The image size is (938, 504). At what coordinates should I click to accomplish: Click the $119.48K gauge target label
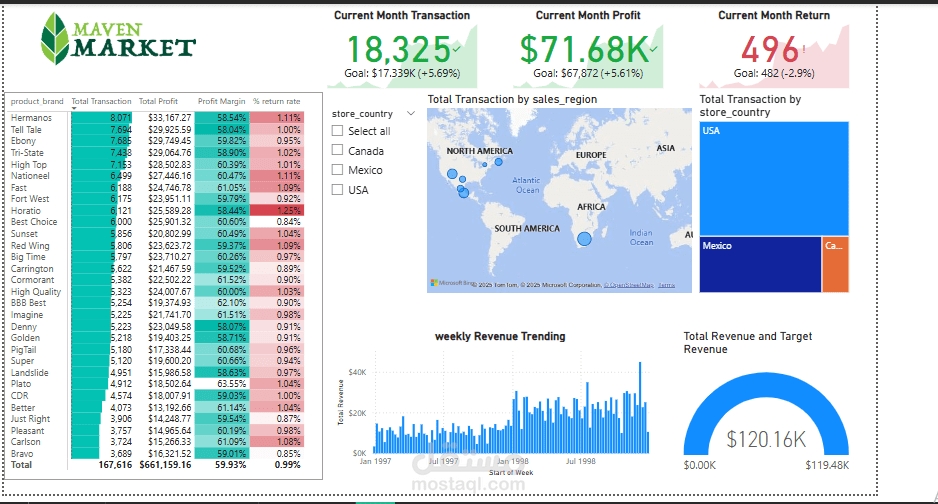pos(827,465)
